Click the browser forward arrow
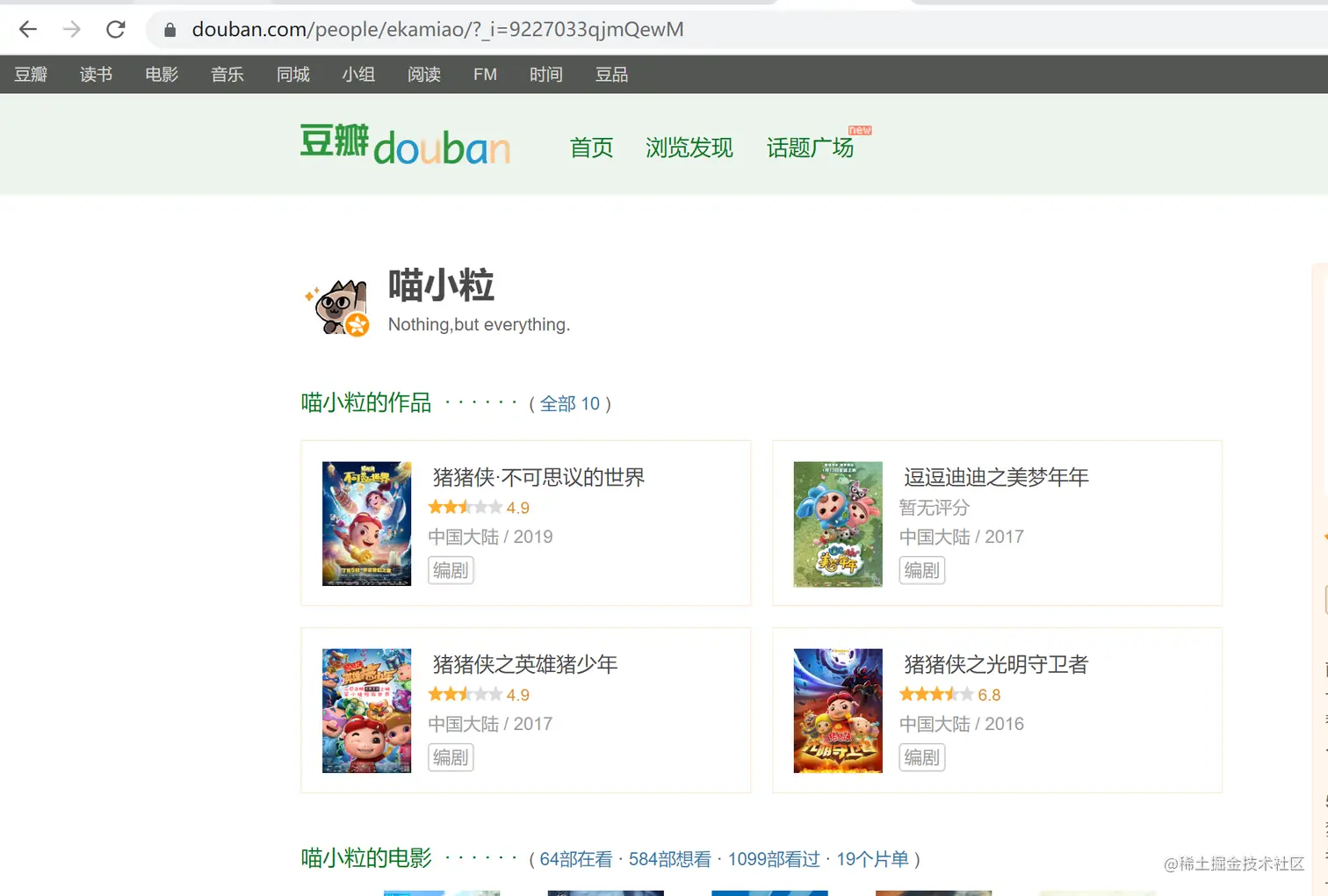Viewport: 1328px width, 896px height. tap(72, 29)
